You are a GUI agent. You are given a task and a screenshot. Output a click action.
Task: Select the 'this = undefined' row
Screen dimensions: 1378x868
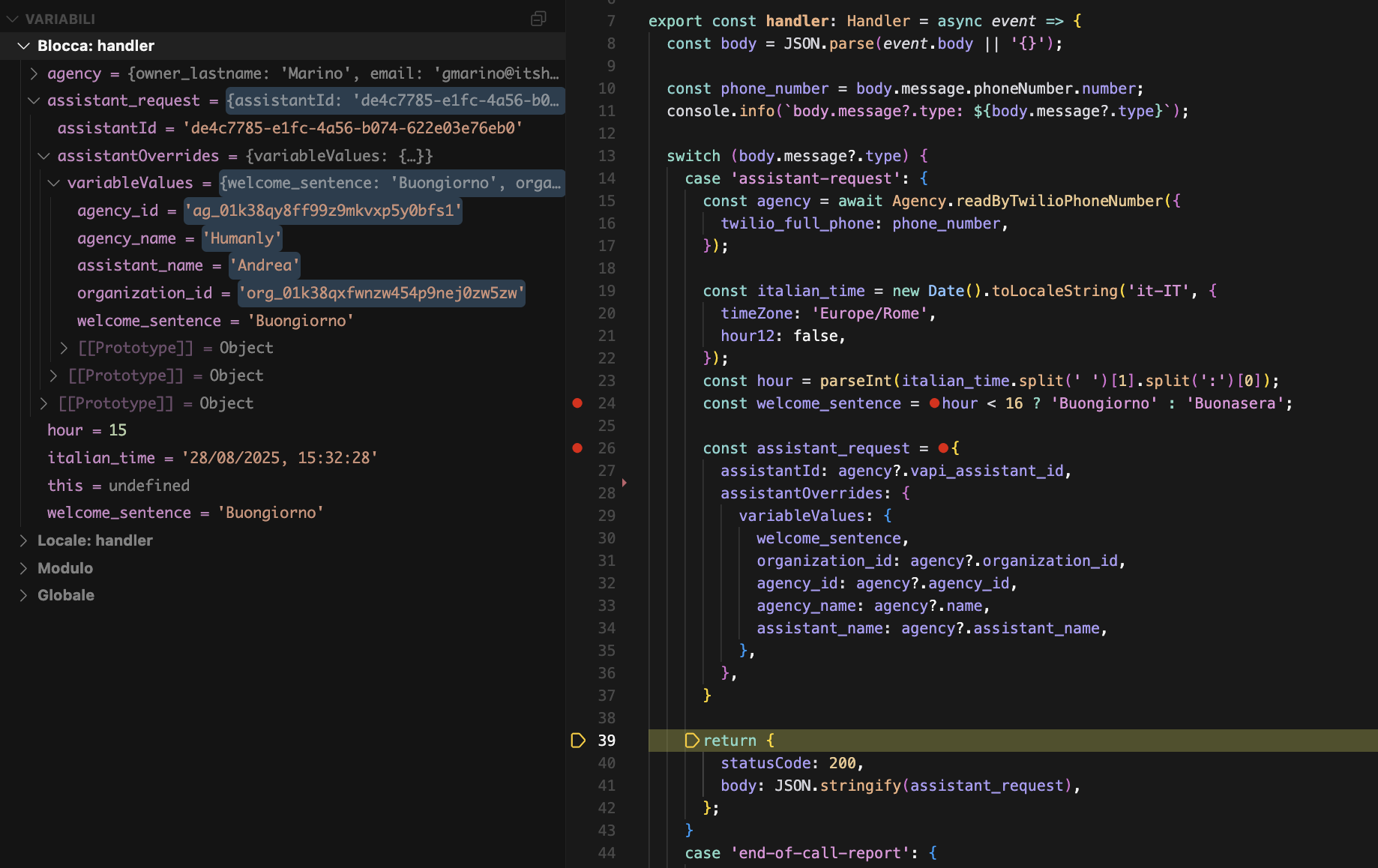click(x=283, y=486)
